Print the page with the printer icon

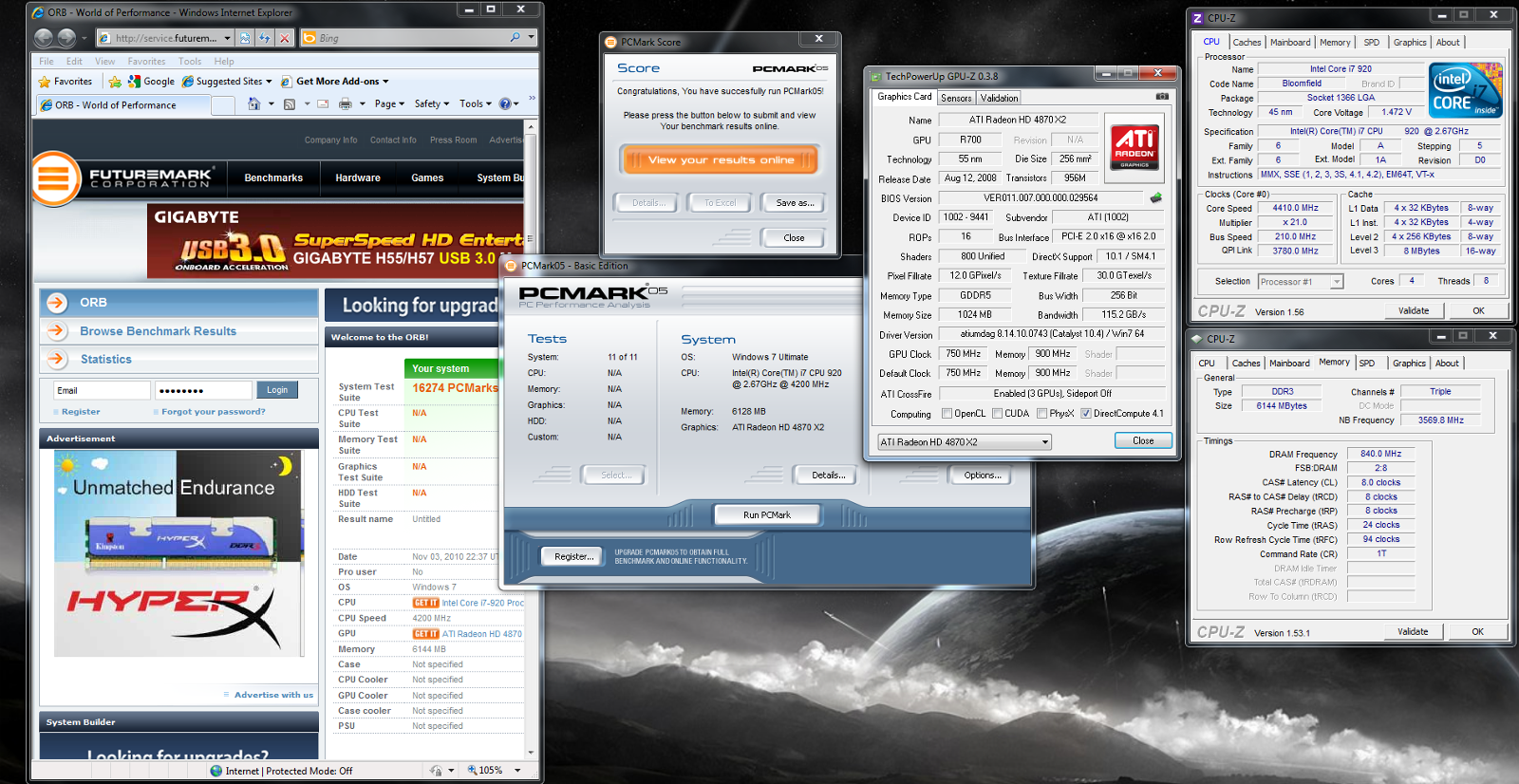coord(346,104)
